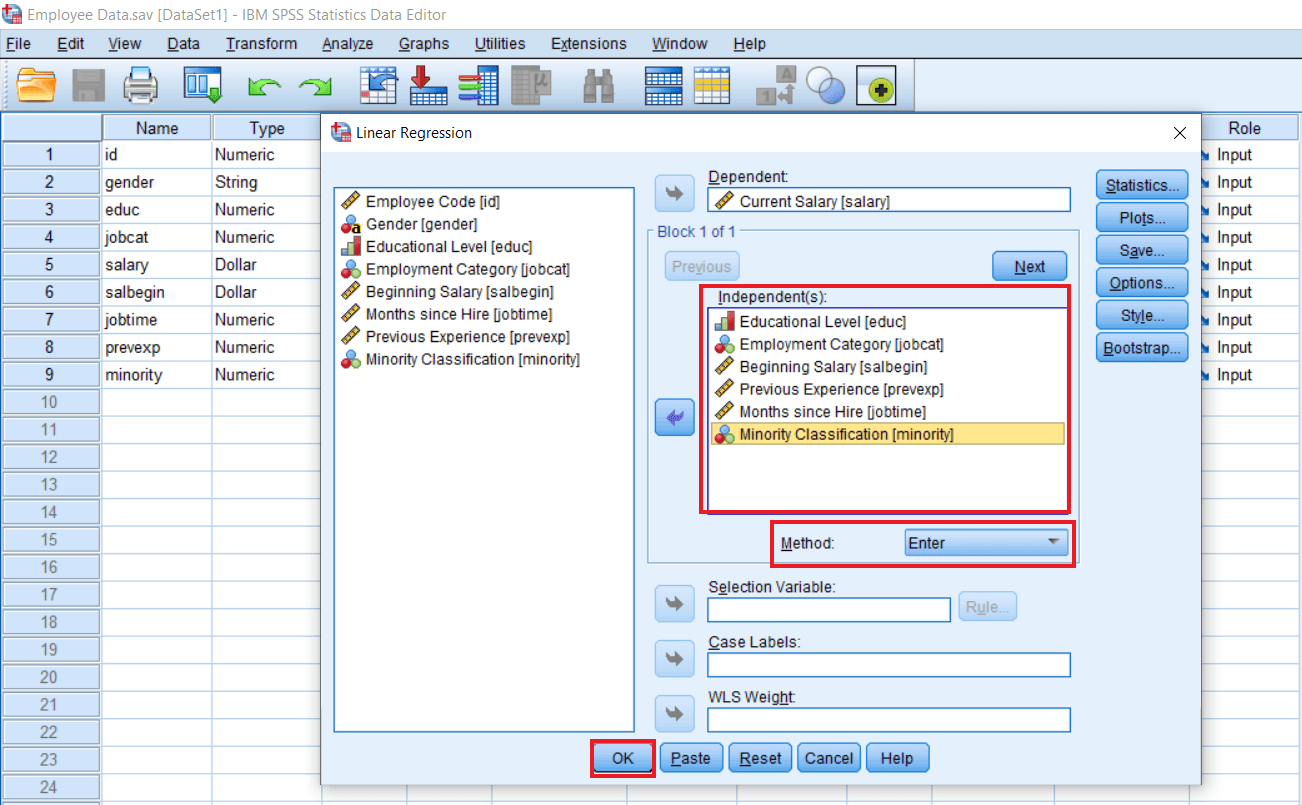Click the Split File blue table icon
The width and height of the screenshot is (1302, 805).
coord(664,86)
